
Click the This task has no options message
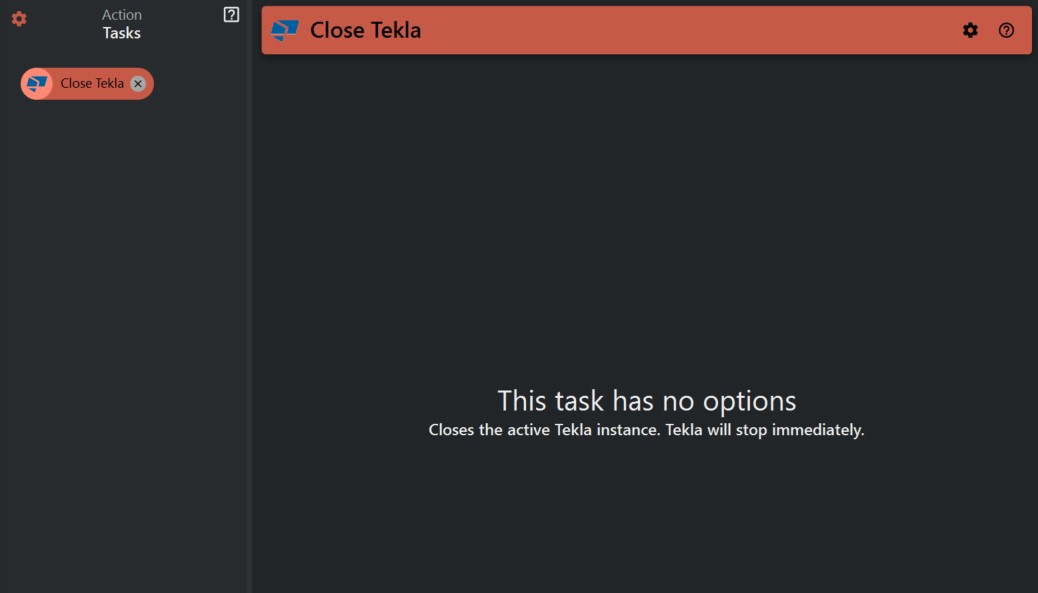coord(647,400)
